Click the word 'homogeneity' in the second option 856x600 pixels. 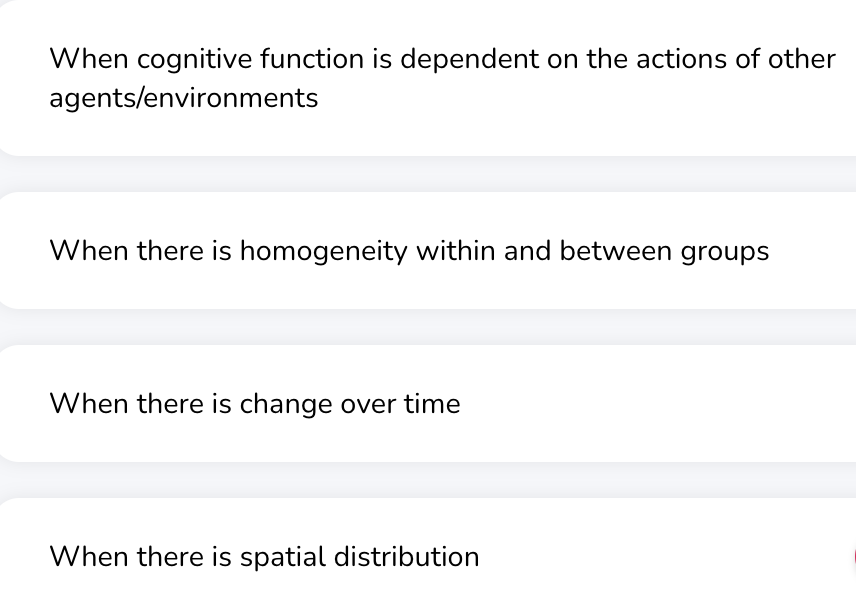(x=323, y=251)
